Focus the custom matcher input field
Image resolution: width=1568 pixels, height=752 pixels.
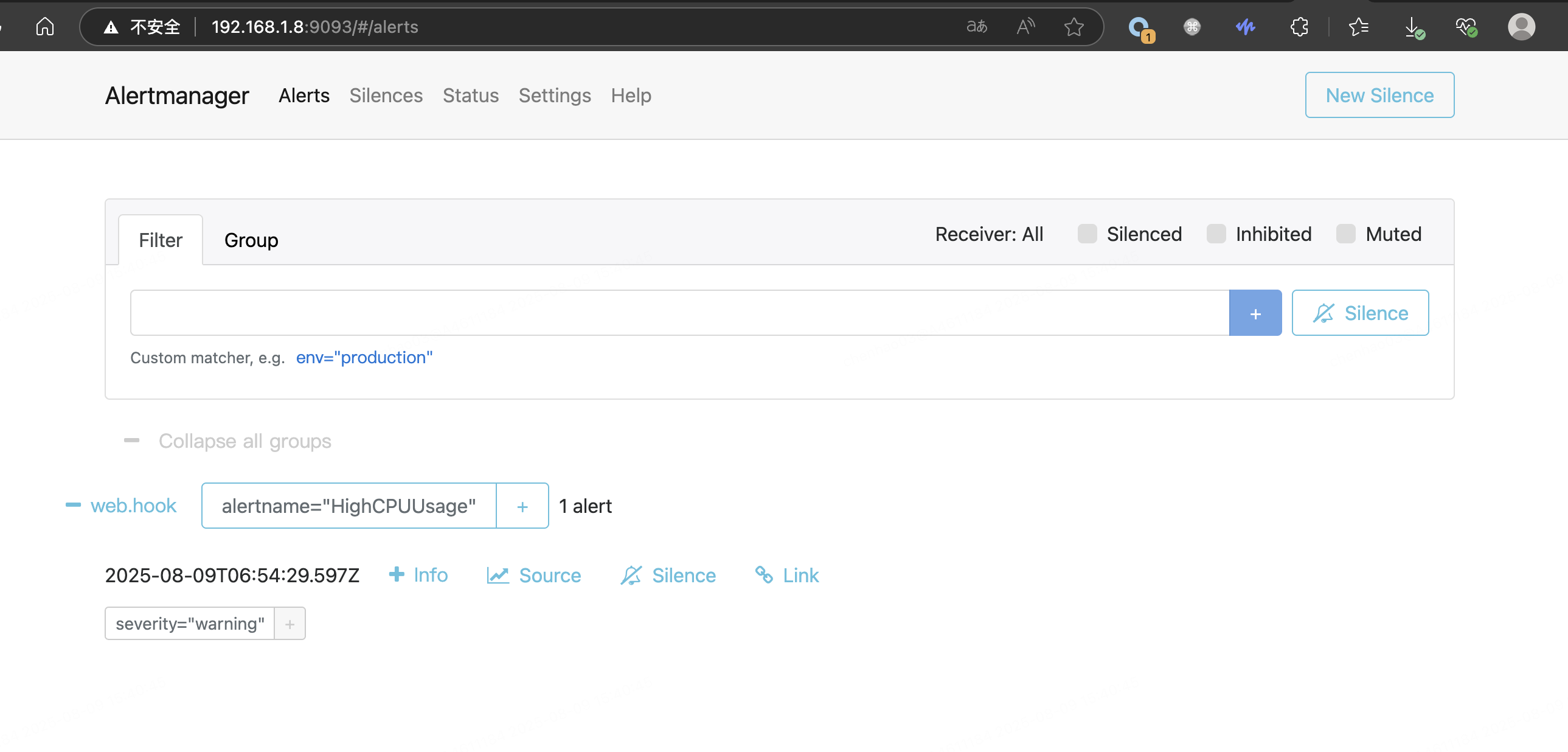tap(679, 313)
